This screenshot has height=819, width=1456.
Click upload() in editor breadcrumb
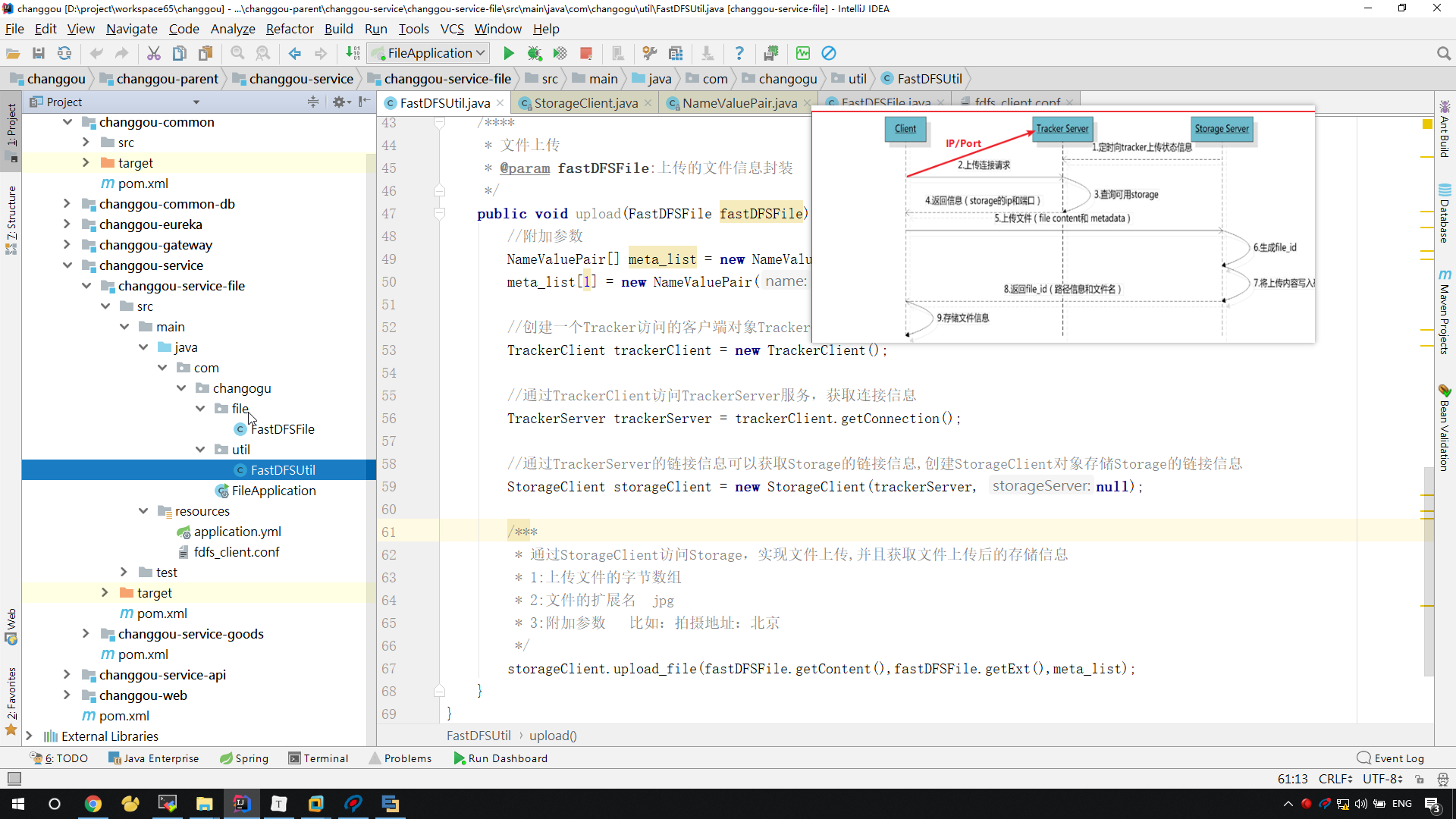(x=553, y=736)
